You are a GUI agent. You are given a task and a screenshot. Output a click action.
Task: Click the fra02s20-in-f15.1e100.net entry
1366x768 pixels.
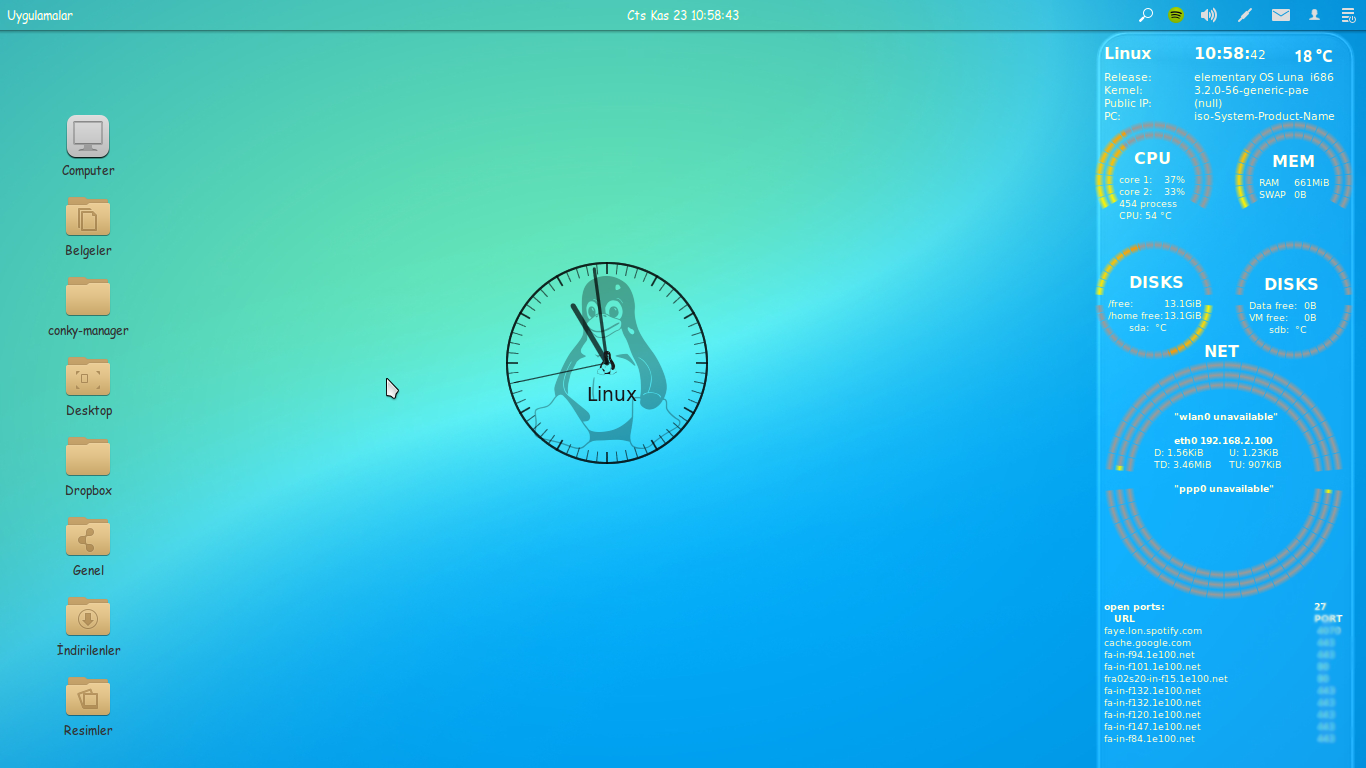(1166, 679)
